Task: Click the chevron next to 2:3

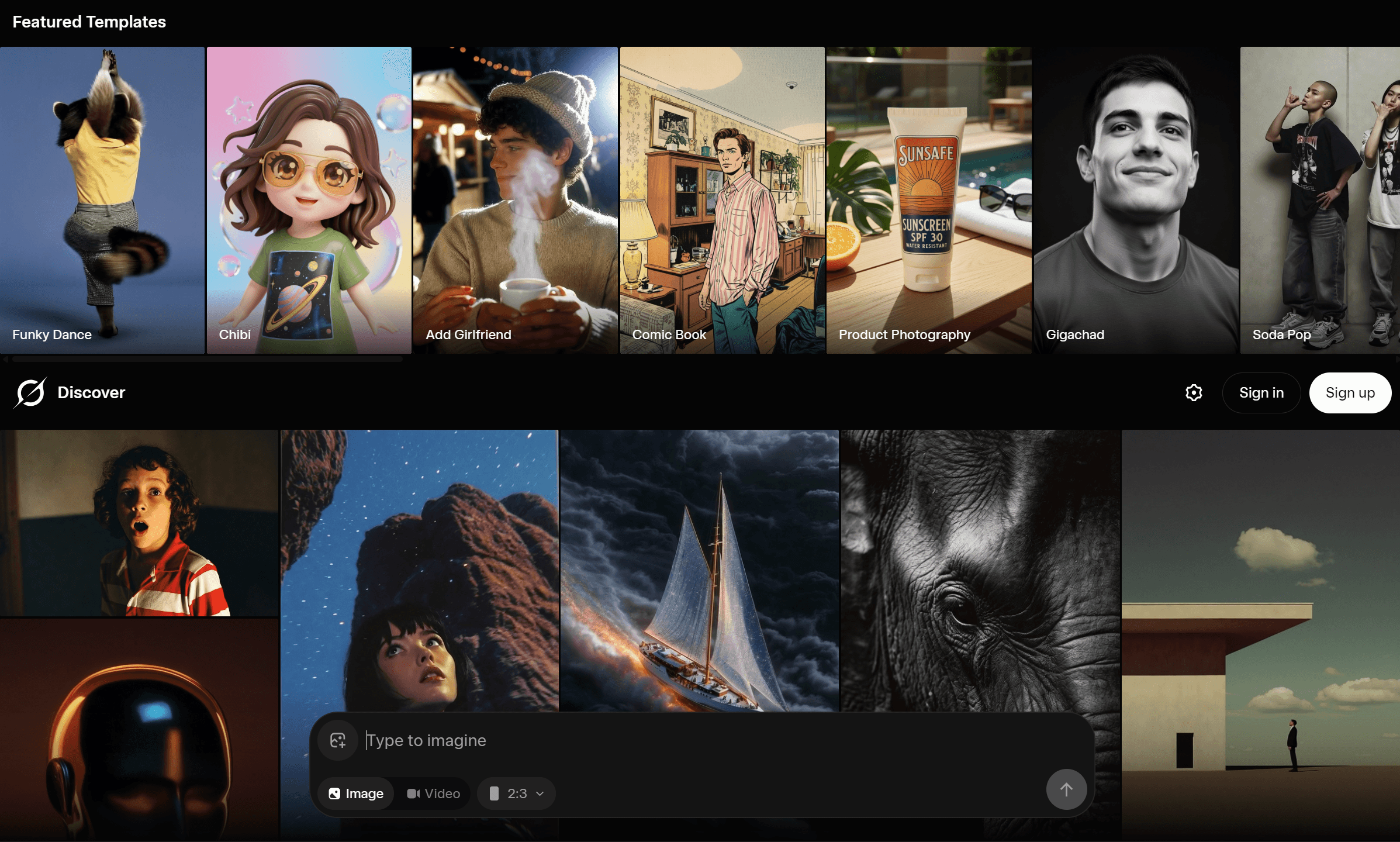Action: coord(540,793)
